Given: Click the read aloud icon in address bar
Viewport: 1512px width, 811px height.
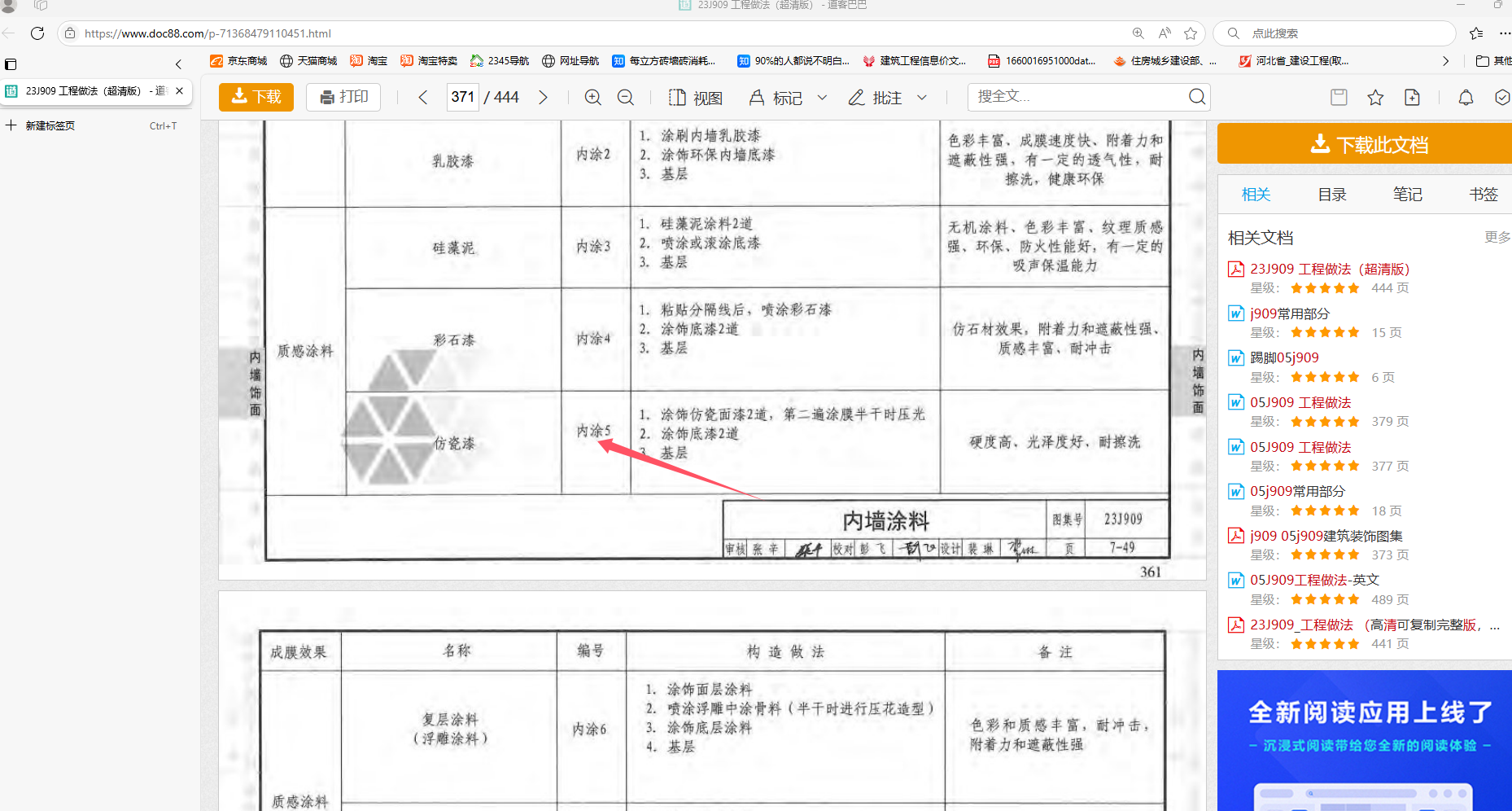Looking at the screenshot, I should (x=1165, y=33).
